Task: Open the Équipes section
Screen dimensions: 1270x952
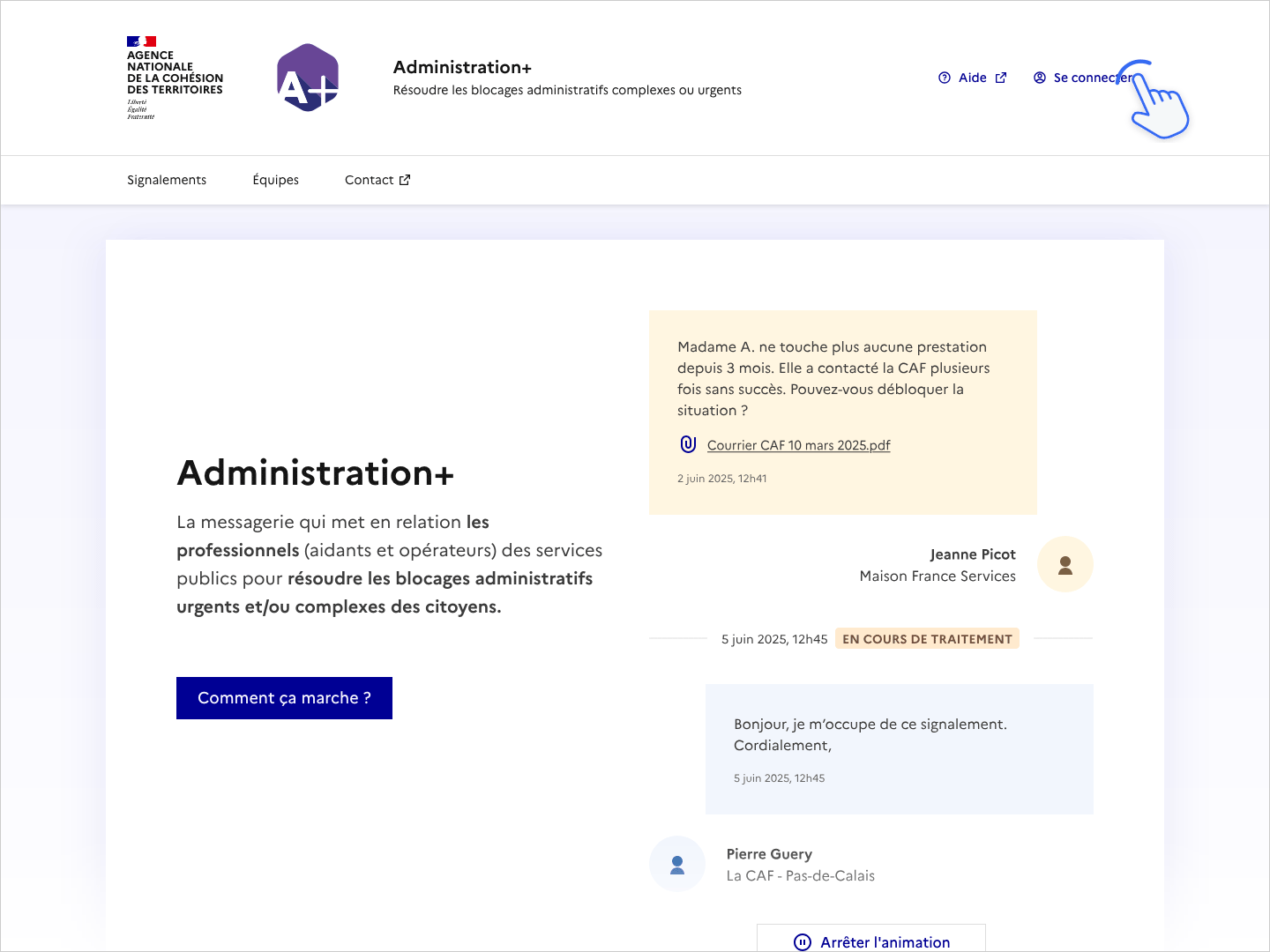Action: click(x=275, y=179)
